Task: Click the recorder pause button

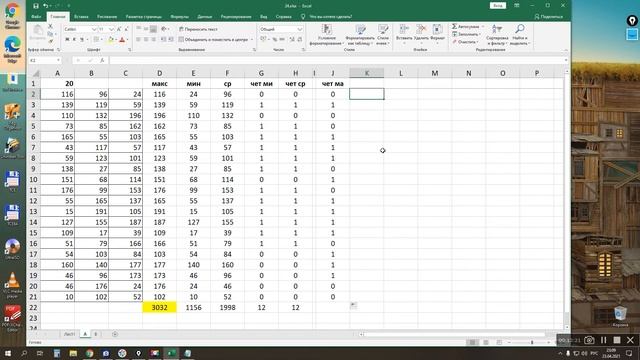Action: pos(603,340)
